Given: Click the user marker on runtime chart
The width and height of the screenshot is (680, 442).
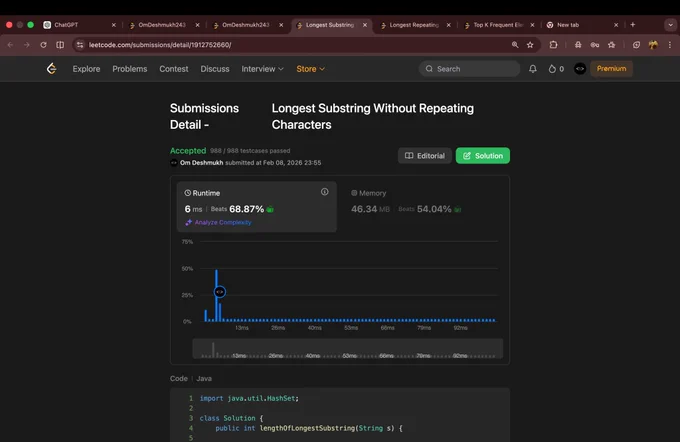Looking at the screenshot, I should pyautogui.click(x=220, y=292).
